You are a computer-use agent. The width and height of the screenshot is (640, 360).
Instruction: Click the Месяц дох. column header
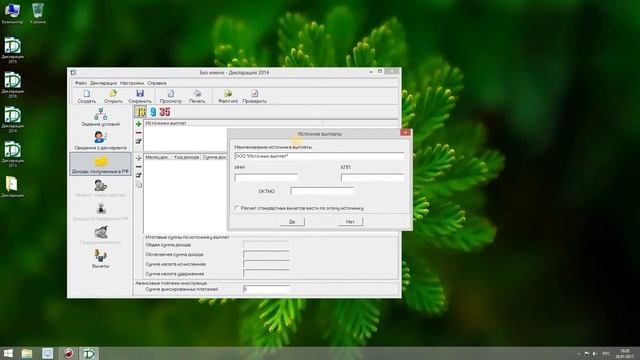pos(157,157)
